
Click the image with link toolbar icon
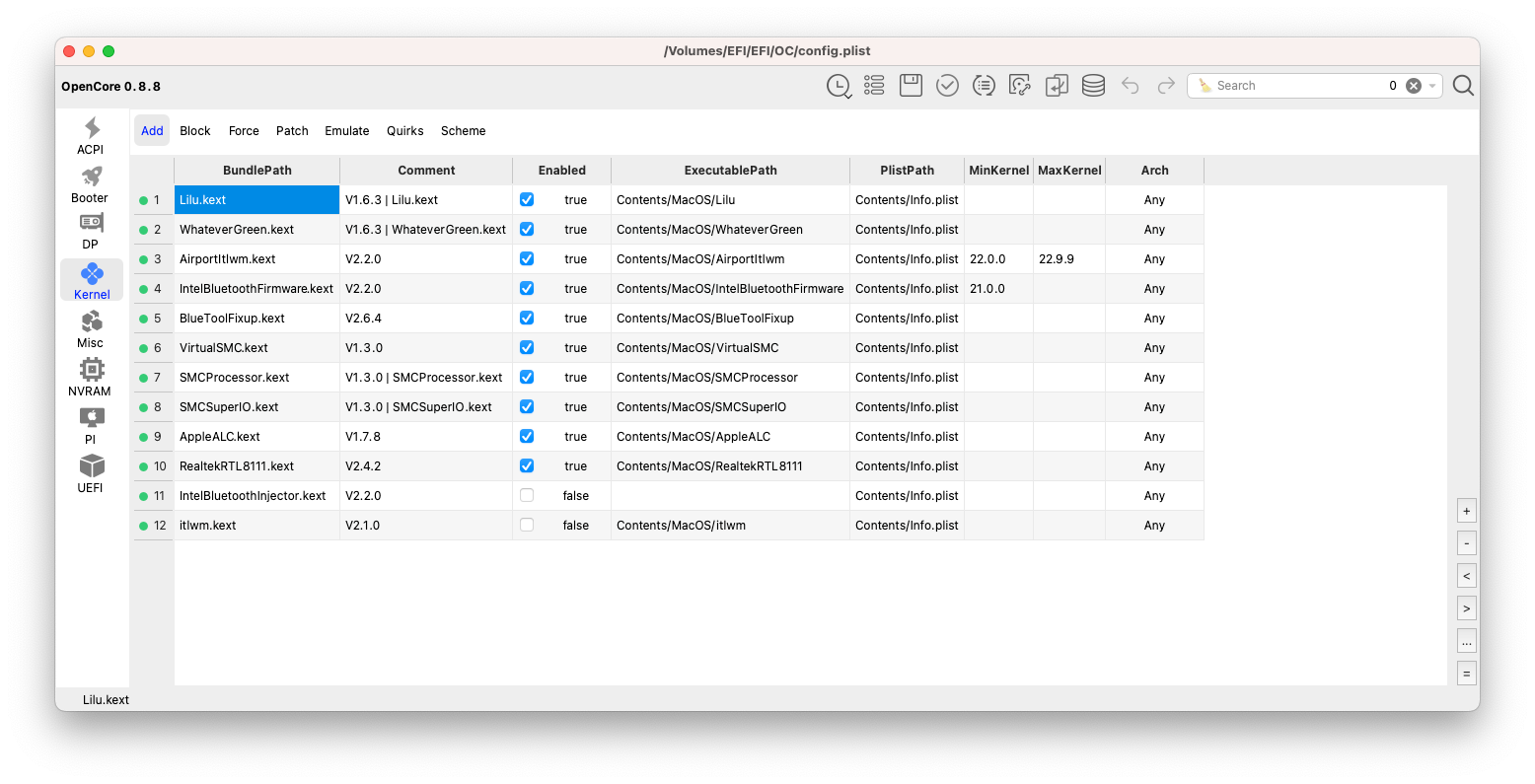pos(1020,86)
